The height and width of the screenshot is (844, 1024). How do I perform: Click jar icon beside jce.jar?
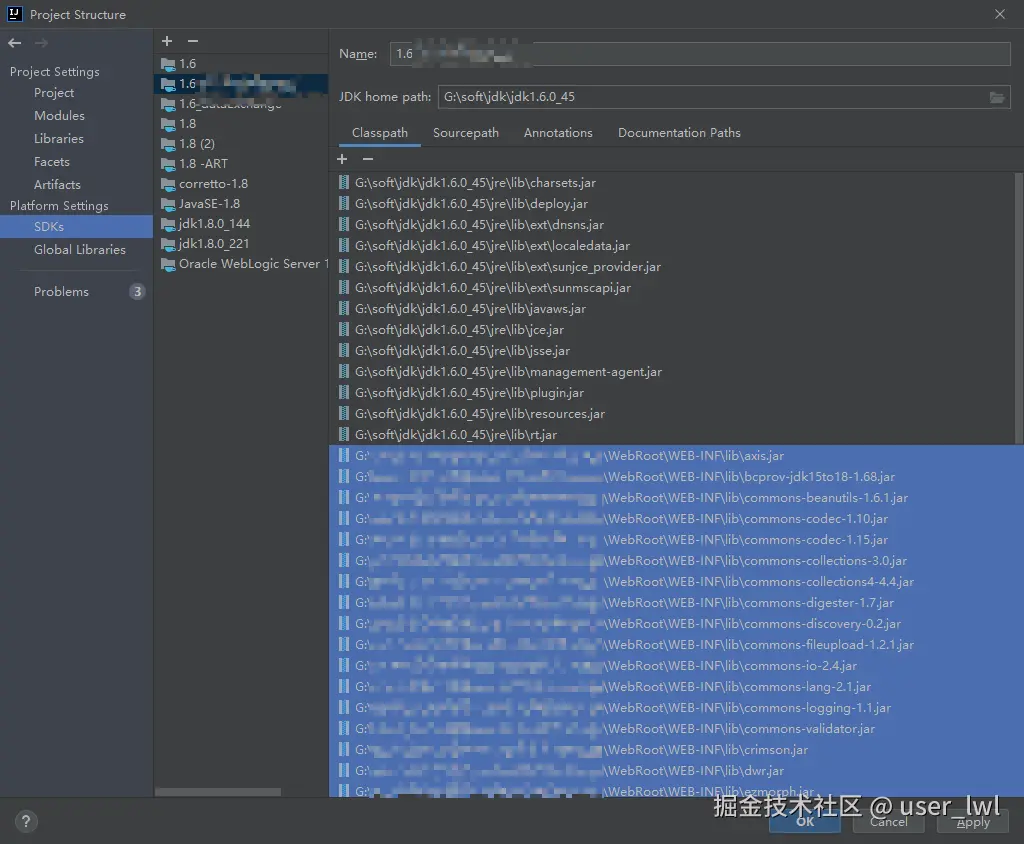pos(344,330)
